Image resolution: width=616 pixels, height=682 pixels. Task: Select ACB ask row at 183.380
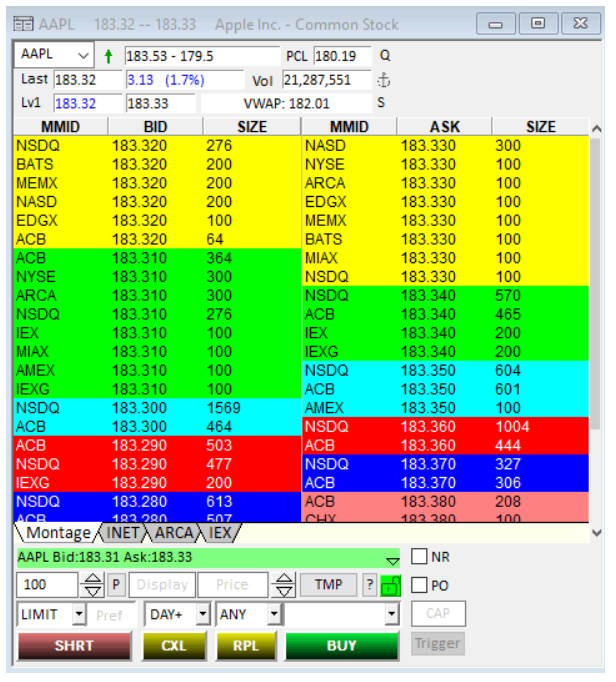point(445,501)
